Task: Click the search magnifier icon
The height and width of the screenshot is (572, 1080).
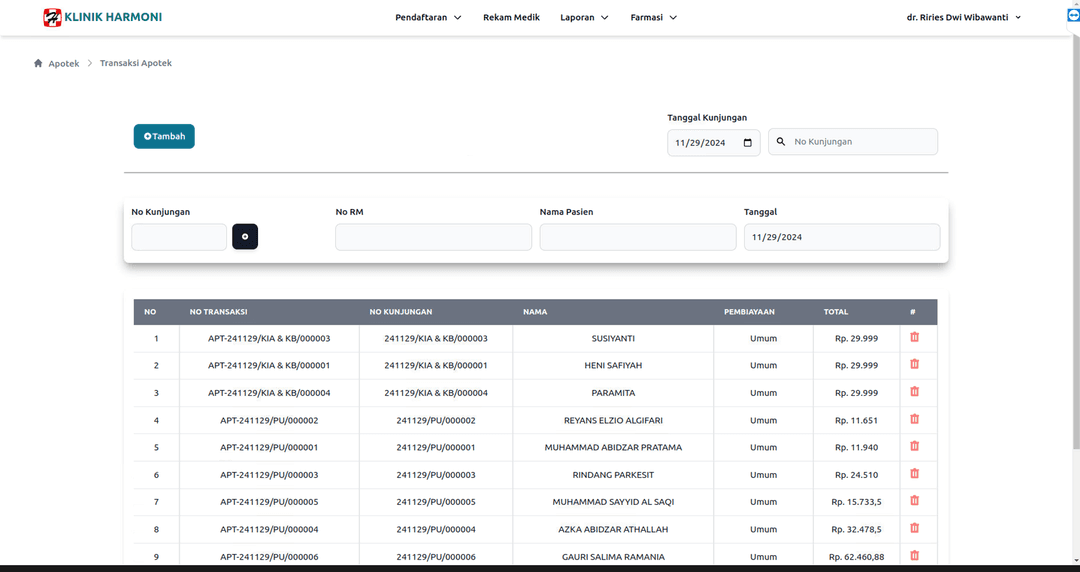Action: pyautogui.click(x=780, y=141)
